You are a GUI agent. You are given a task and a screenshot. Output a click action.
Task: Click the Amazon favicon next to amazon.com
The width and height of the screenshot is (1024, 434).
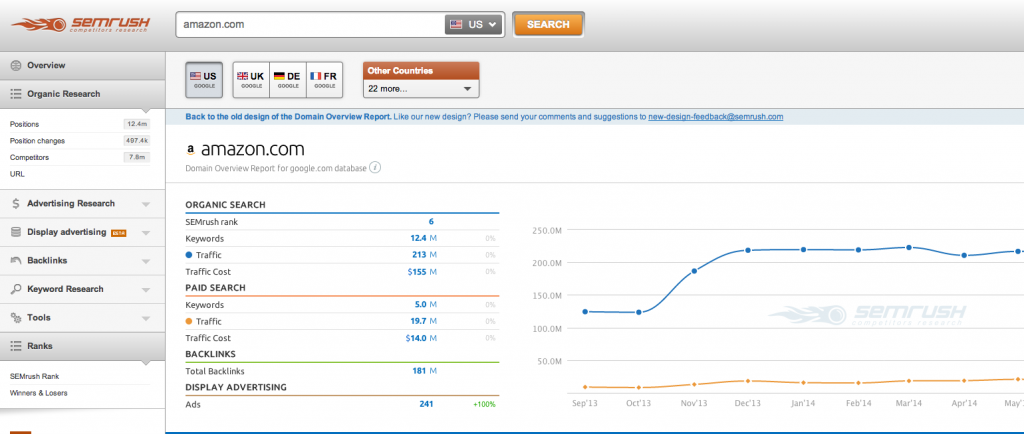click(x=191, y=150)
